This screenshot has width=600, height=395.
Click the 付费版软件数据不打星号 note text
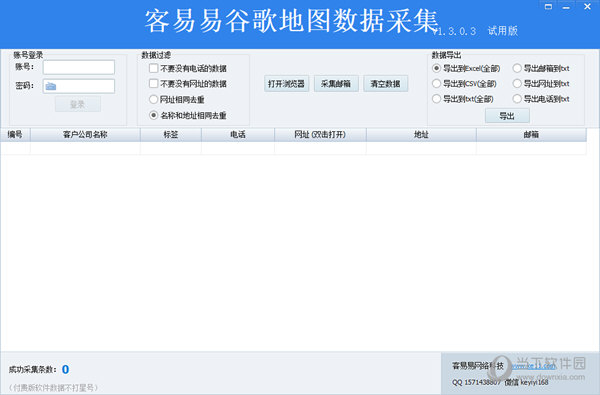53,388
